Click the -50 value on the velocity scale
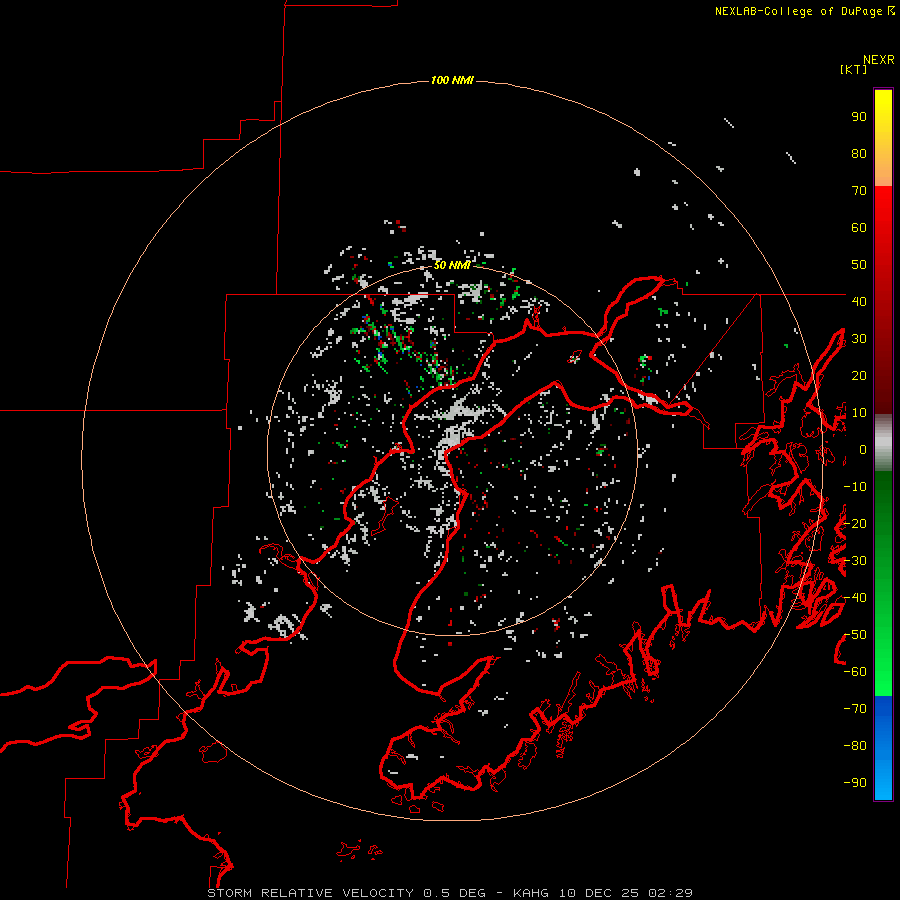900x900 pixels. (855, 635)
